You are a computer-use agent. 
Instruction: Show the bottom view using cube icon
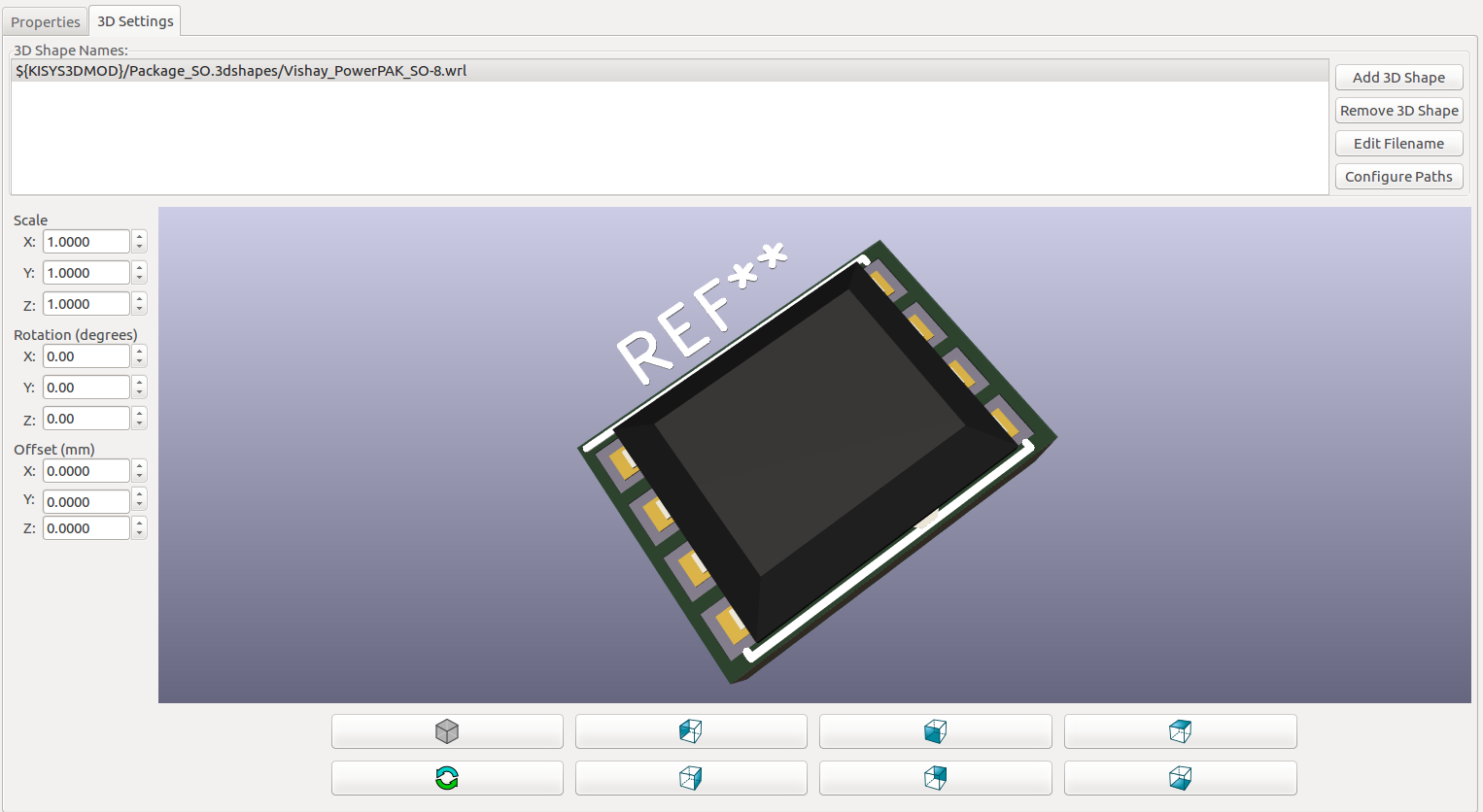1180,778
